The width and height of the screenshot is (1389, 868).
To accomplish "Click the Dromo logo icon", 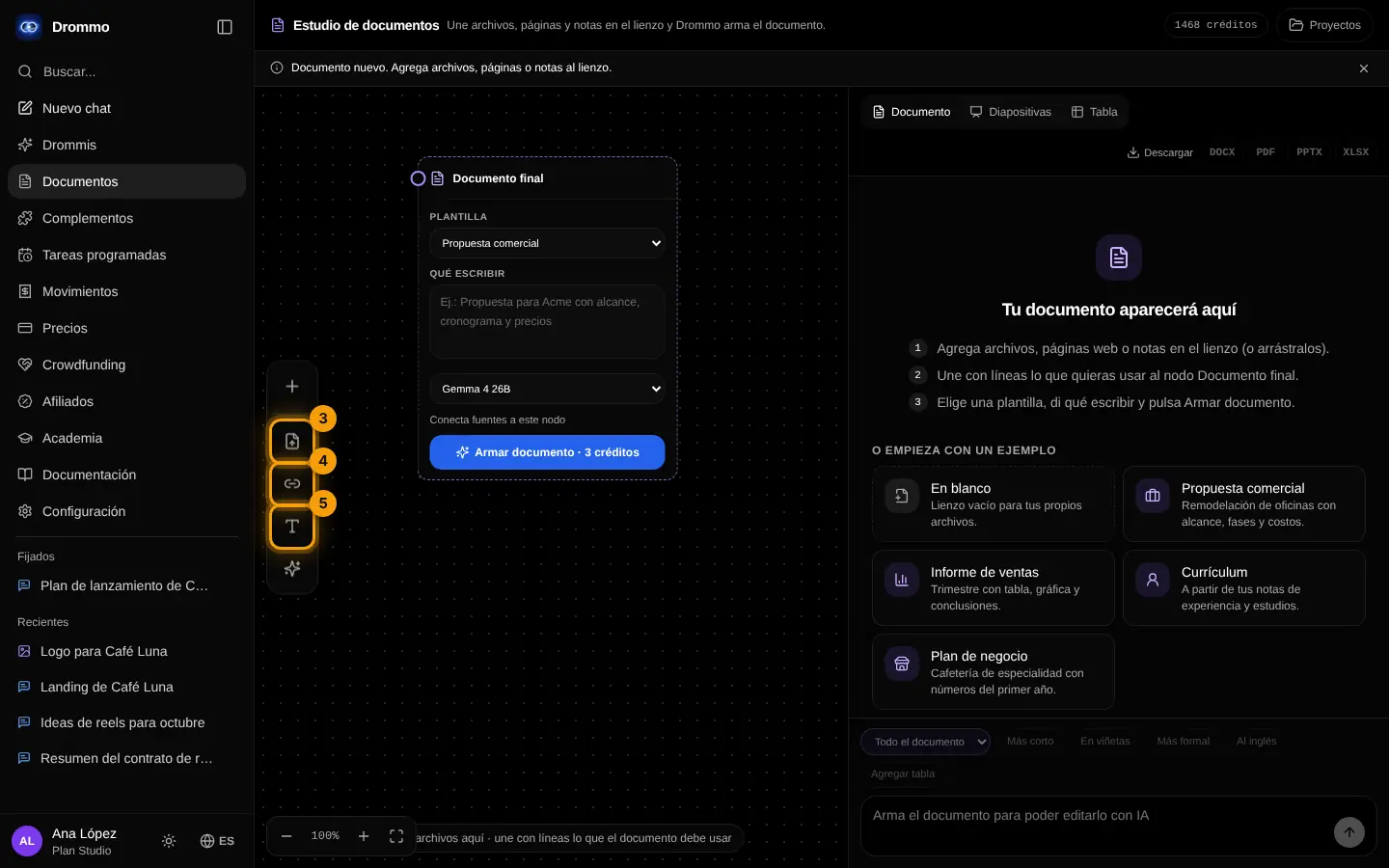I will (29, 27).
